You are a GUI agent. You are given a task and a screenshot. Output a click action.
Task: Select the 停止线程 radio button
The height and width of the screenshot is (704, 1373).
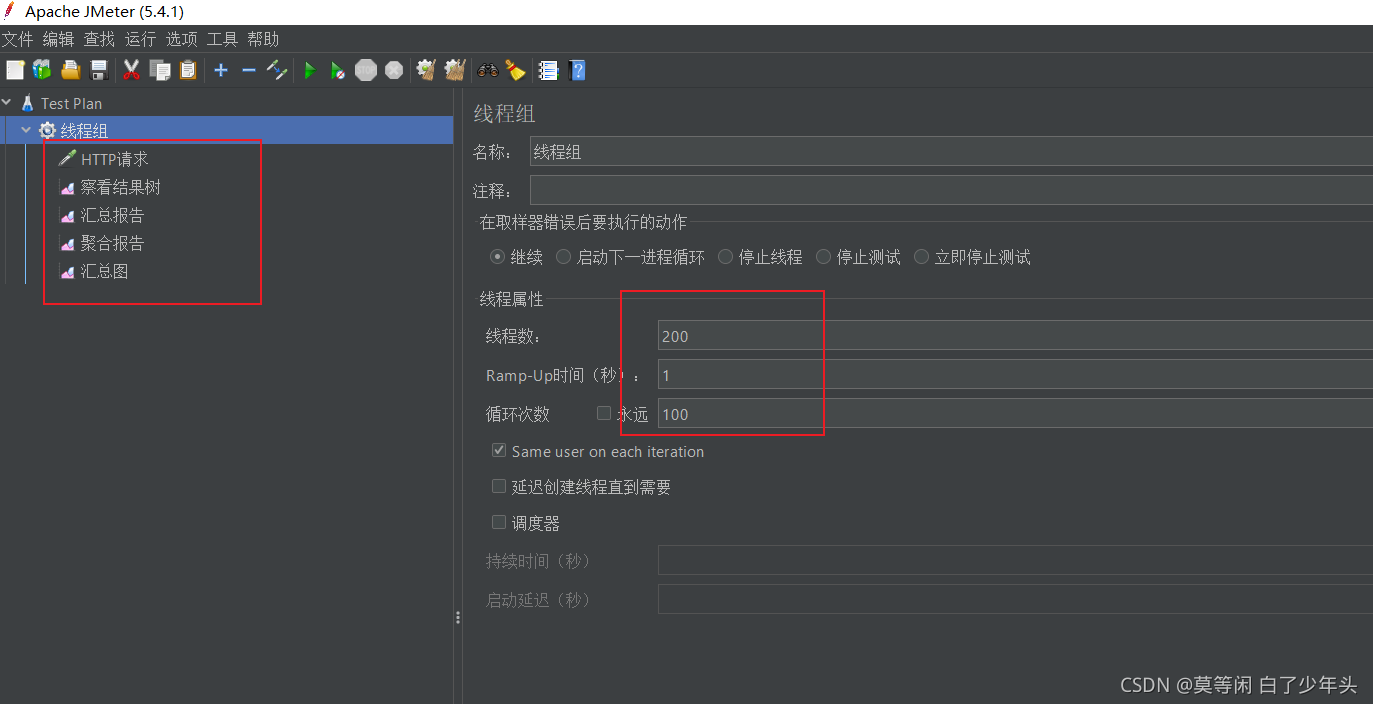[724, 256]
